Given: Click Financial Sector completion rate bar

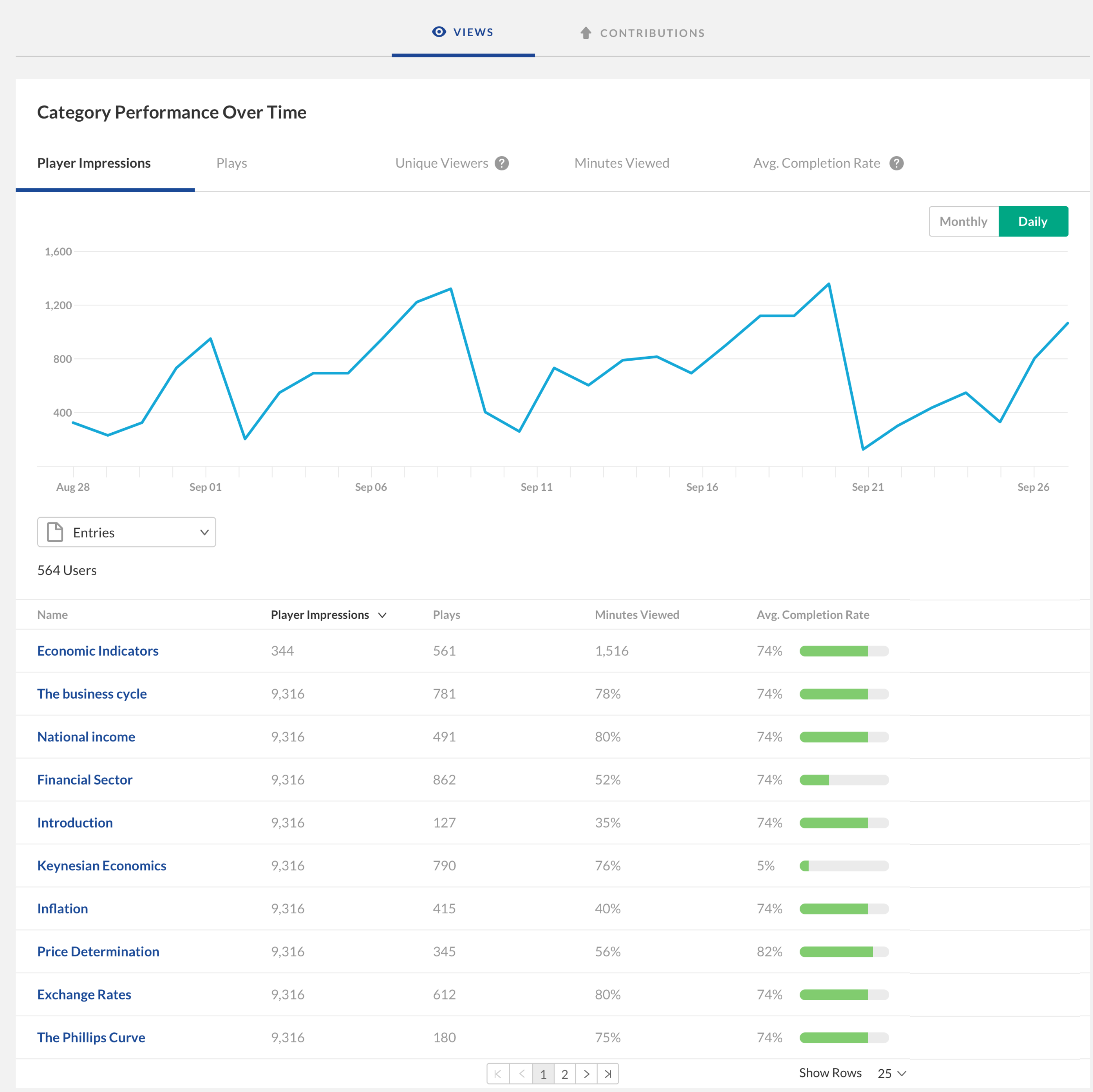Looking at the screenshot, I should 843,780.
